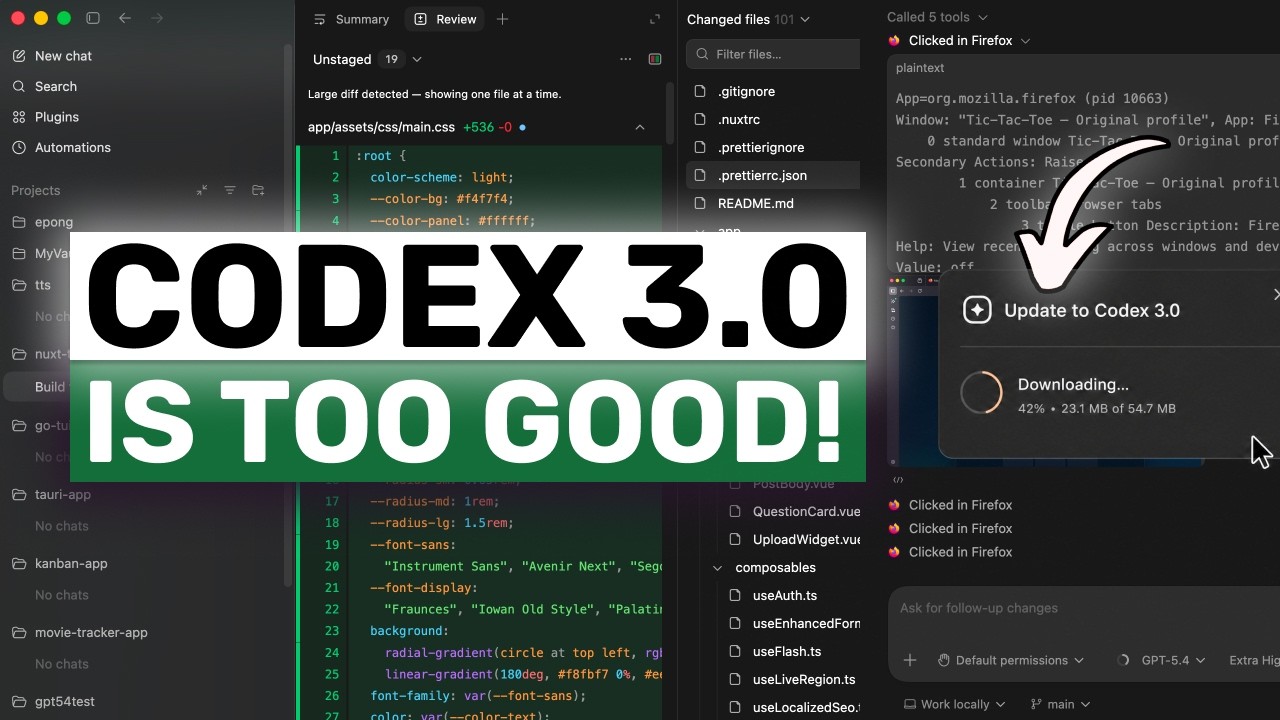Open useLiveRegion.ts file
1280x720 pixels.
click(x=804, y=679)
